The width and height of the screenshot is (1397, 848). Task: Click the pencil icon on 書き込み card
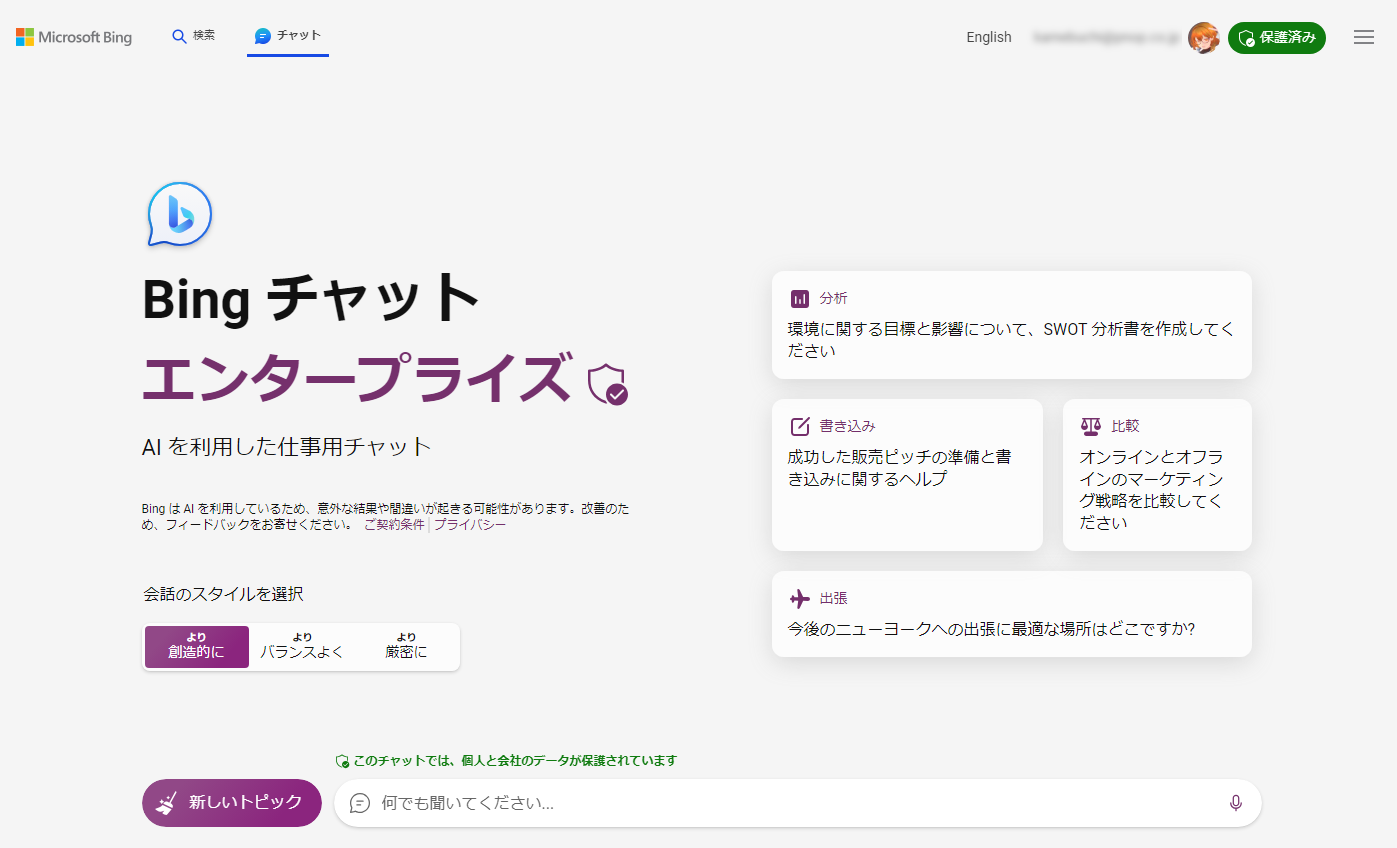[800, 426]
